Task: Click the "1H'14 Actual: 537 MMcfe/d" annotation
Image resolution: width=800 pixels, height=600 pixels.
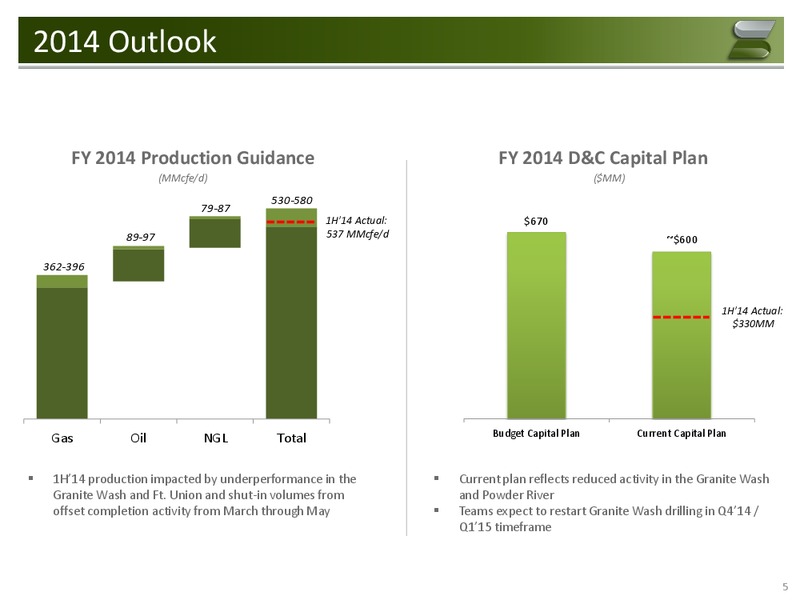Action: point(357,227)
